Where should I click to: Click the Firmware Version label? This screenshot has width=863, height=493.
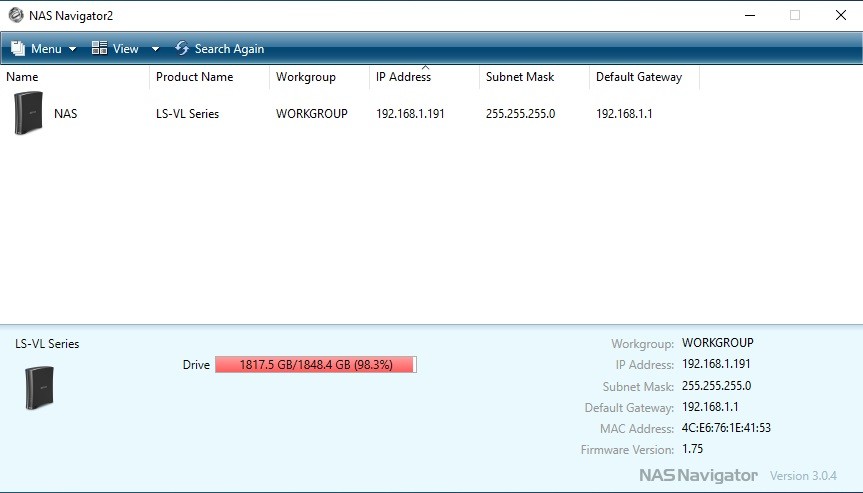point(627,450)
